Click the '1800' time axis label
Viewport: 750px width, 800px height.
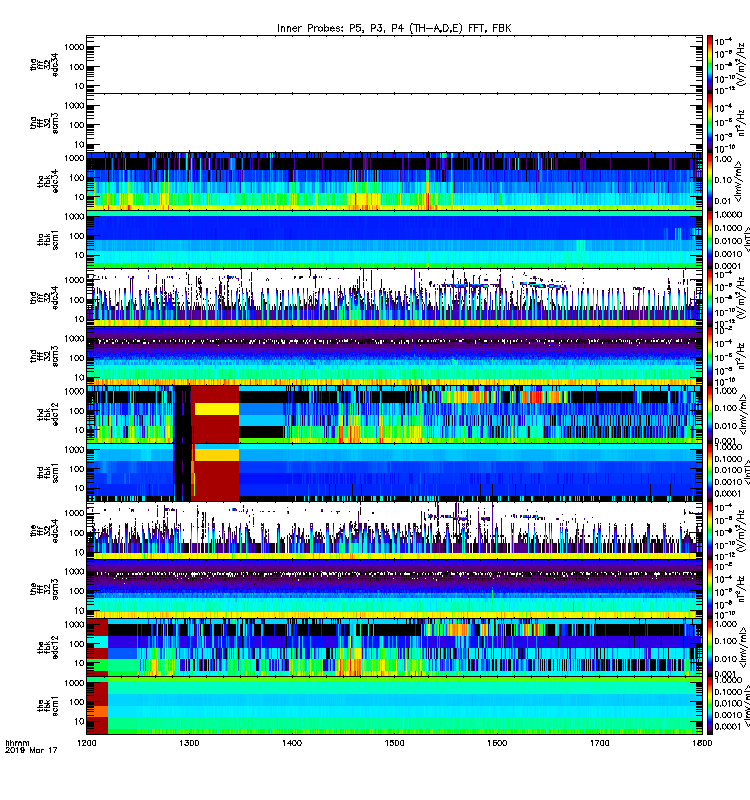click(702, 743)
